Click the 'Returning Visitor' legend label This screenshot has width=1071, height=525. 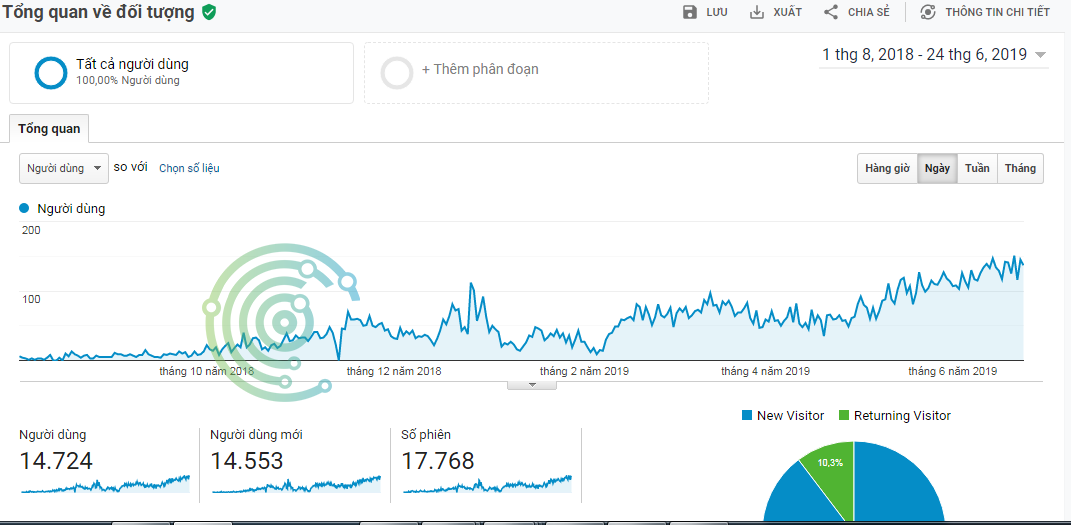coord(902,415)
